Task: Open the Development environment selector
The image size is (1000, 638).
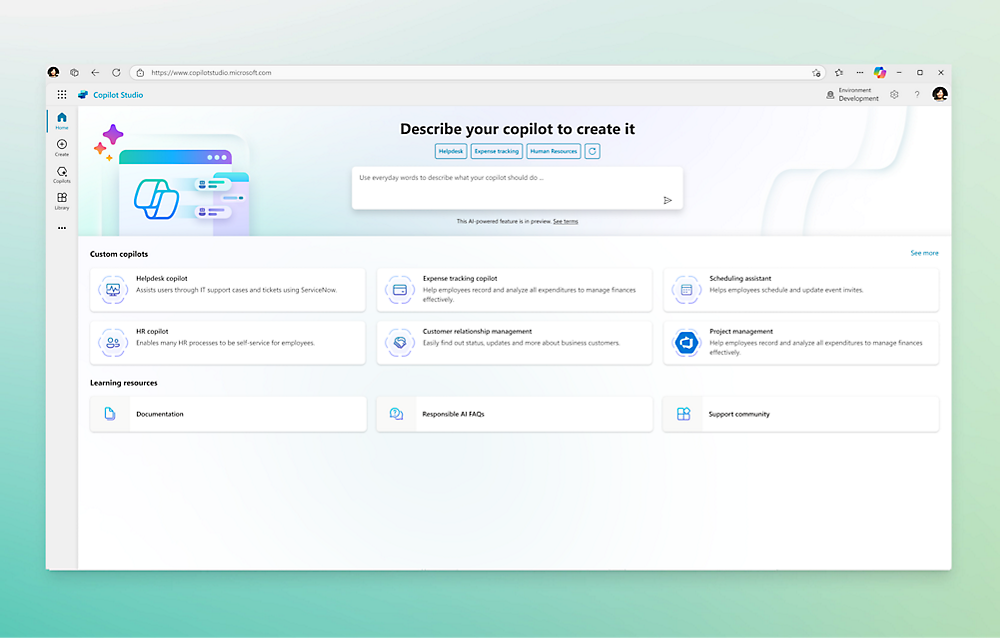Action: tap(852, 93)
